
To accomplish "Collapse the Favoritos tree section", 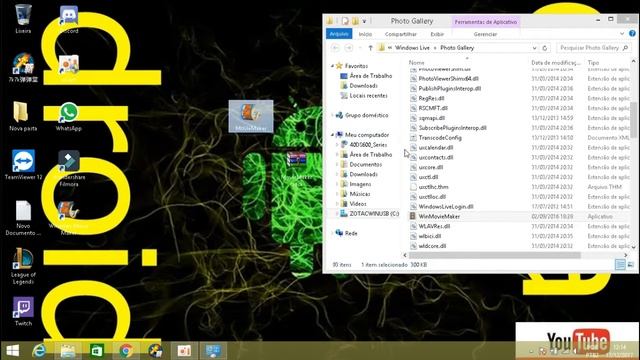I will [333, 66].
